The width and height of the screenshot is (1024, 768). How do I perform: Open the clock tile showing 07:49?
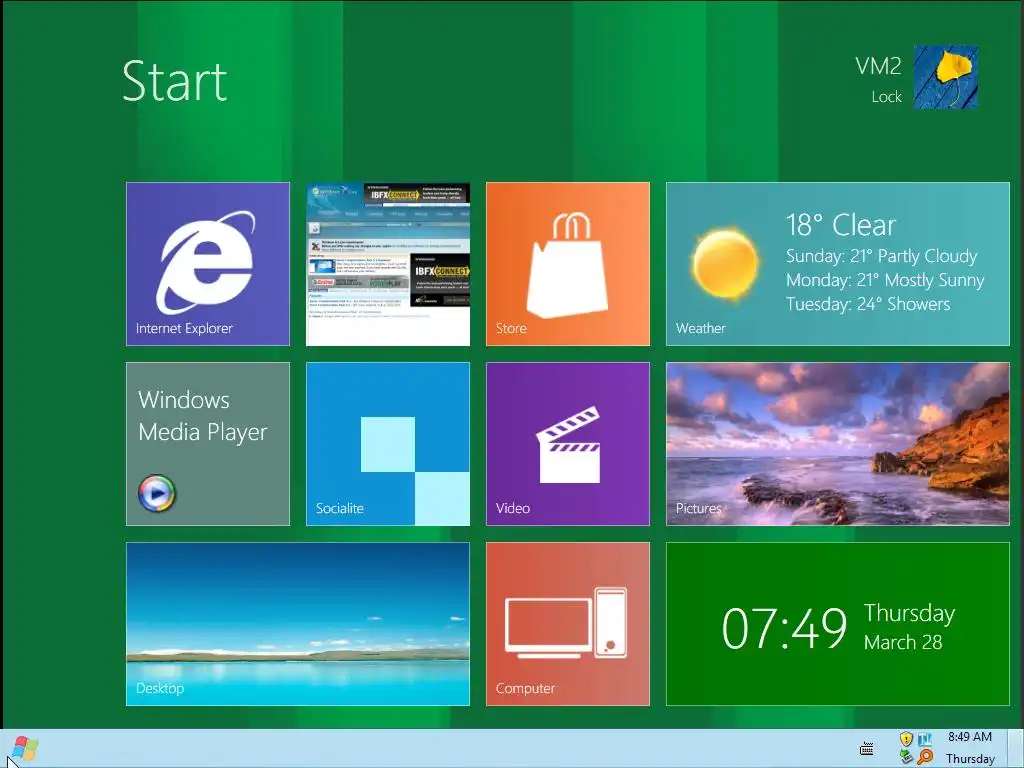[x=838, y=624]
